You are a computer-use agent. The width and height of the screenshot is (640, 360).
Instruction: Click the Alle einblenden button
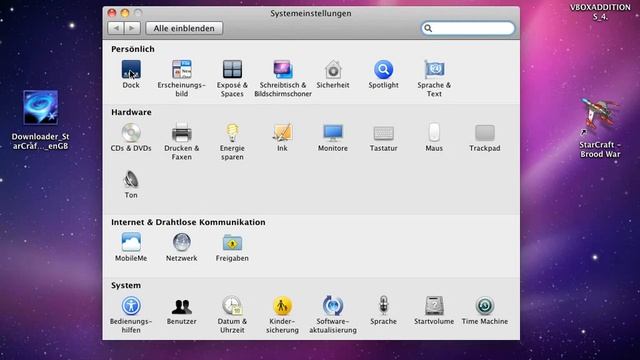click(x=184, y=28)
